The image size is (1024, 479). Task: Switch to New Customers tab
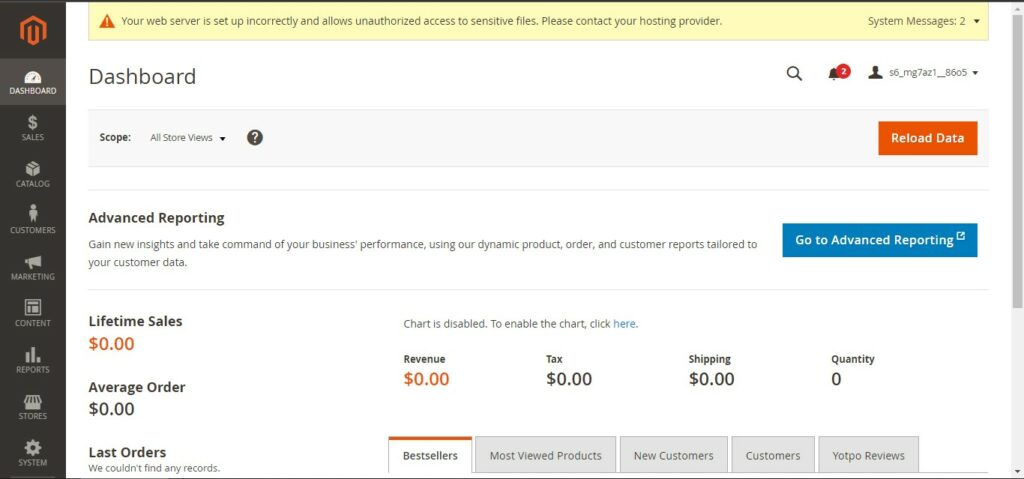[673, 455]
